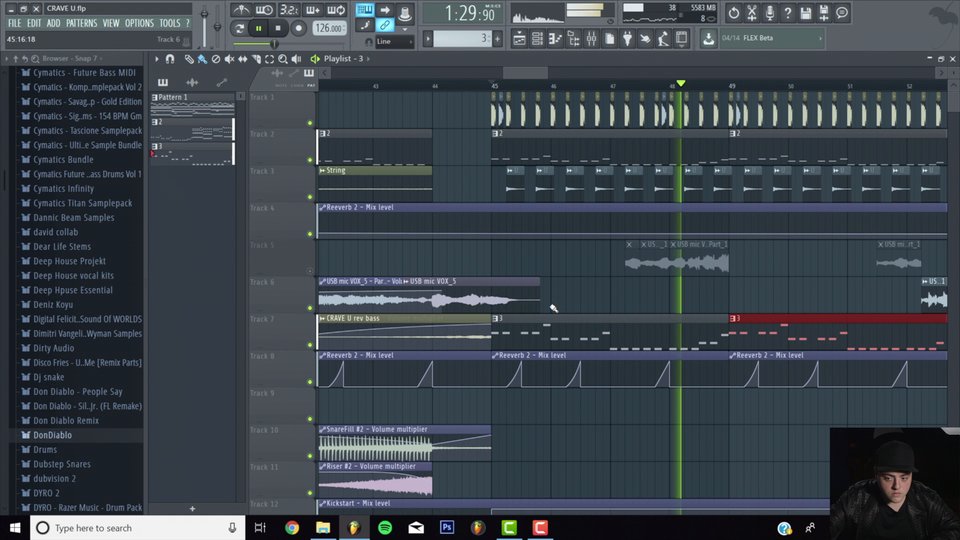
Task: Click the undo history circular arrow
Action: pos(733,12)
